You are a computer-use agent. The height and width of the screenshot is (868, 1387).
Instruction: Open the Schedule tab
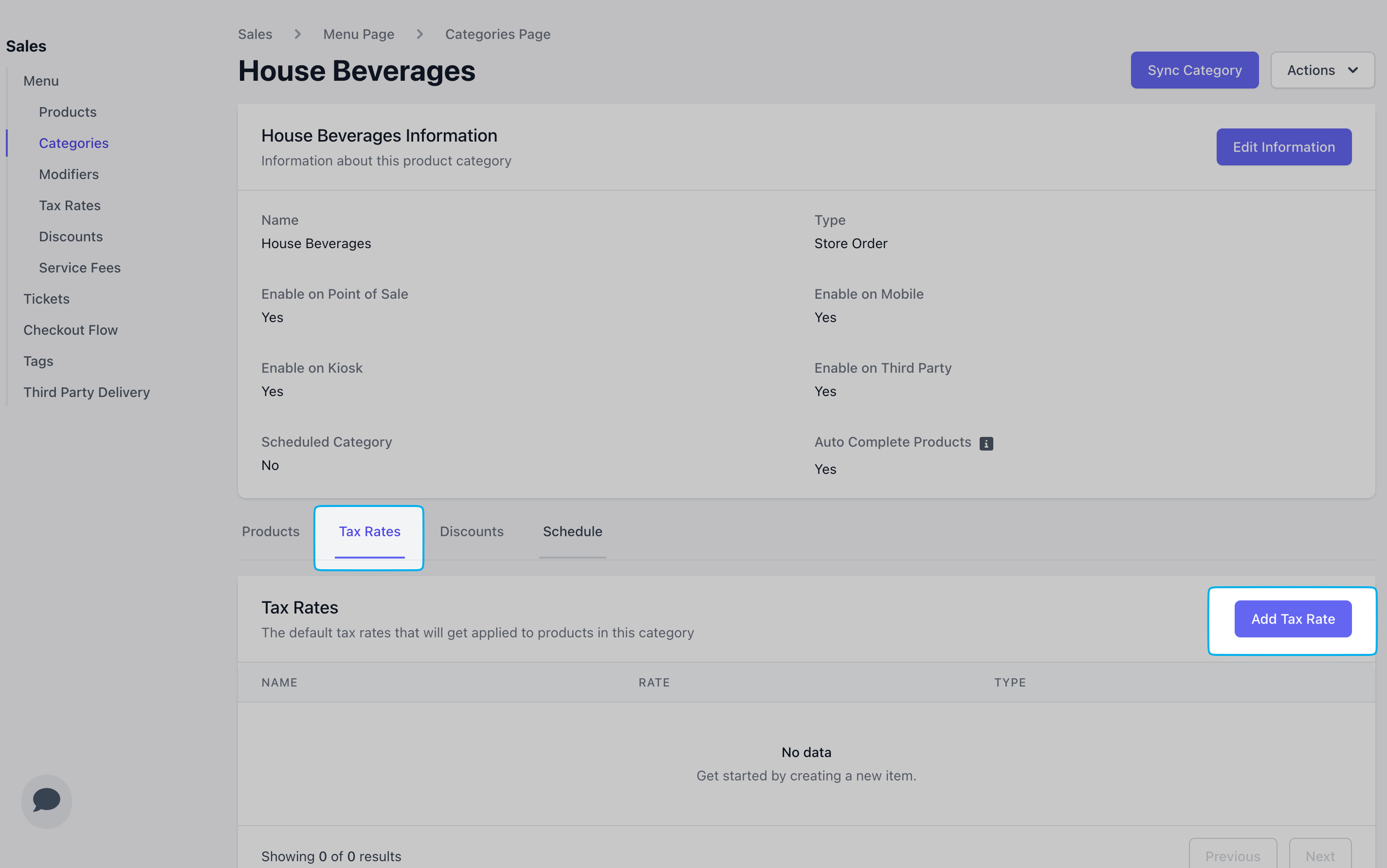[572, 531]
